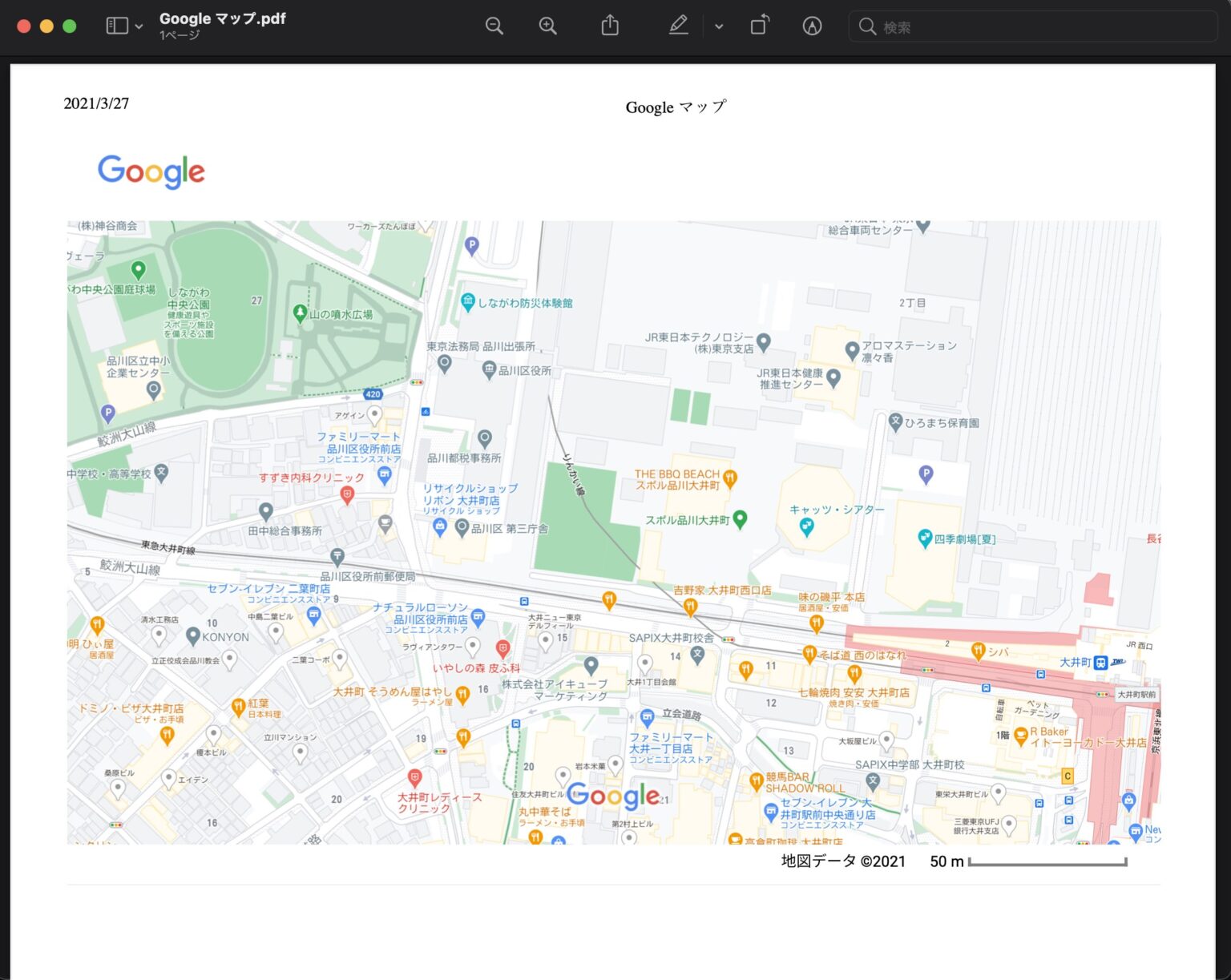Image resolution: width=1231 pixels, height=980 pixels.
Task: Zoom in with the plus magnifier
Action: click(x=548, y=26)
